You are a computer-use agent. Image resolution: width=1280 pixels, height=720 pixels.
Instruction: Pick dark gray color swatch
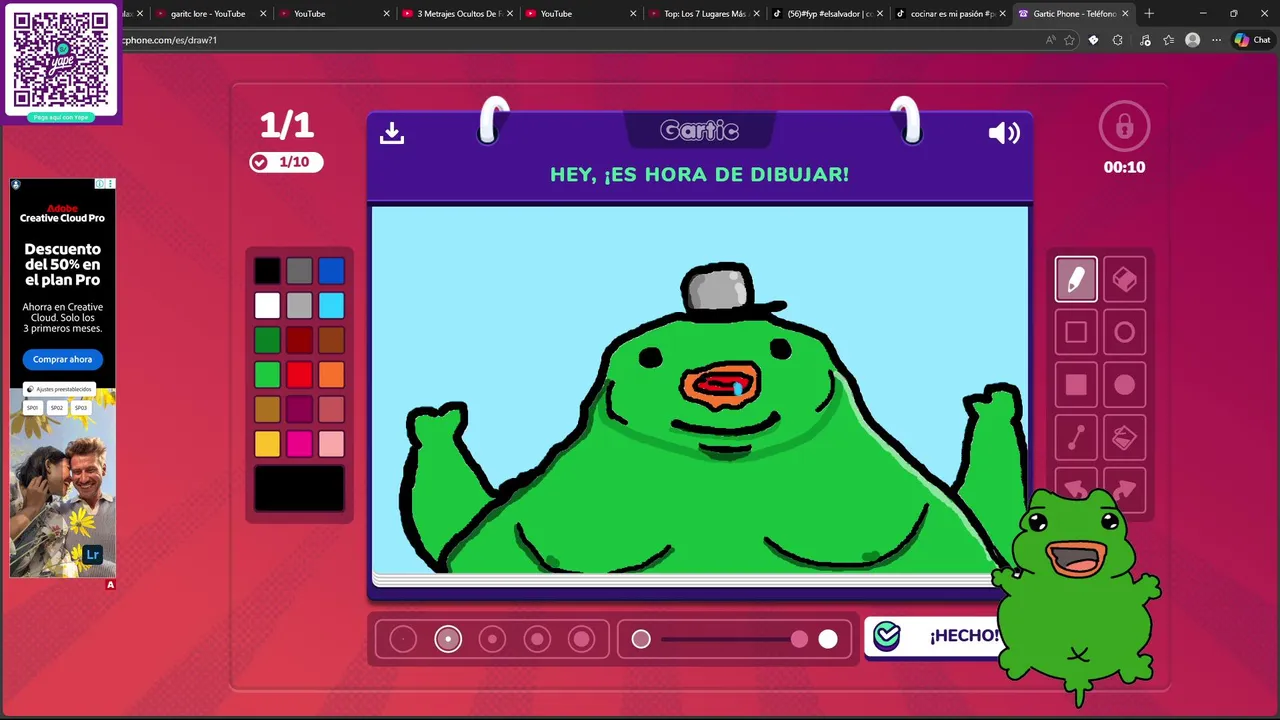pos(299,270)
